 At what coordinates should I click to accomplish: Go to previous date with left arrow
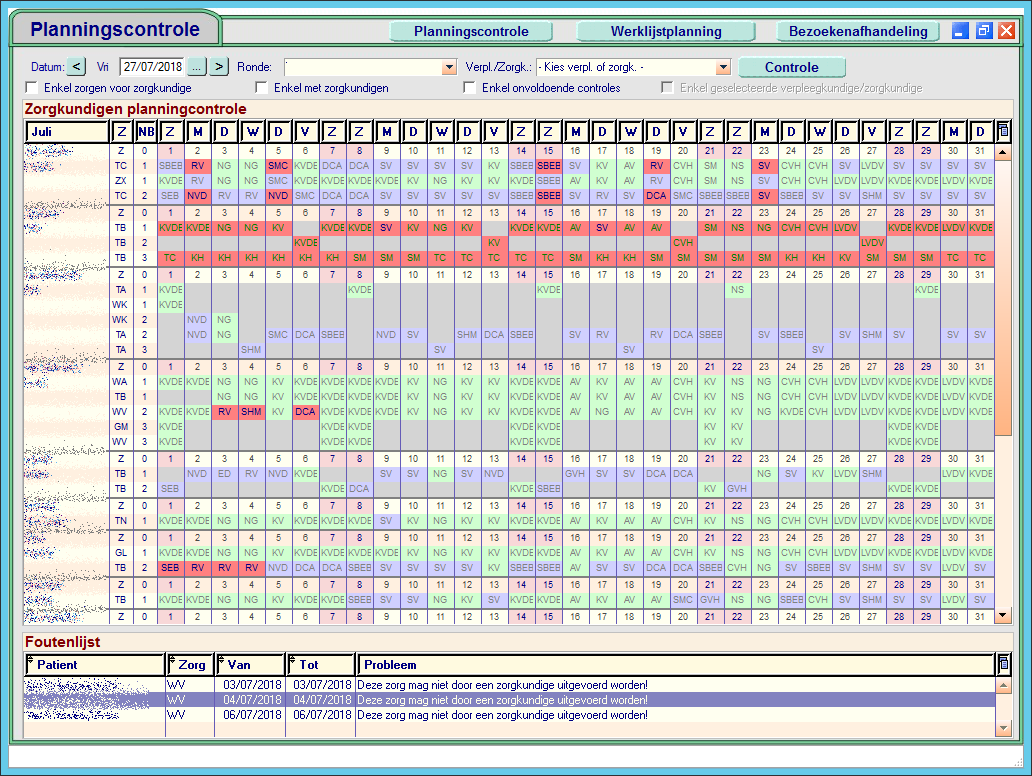[x=77, y=67]
